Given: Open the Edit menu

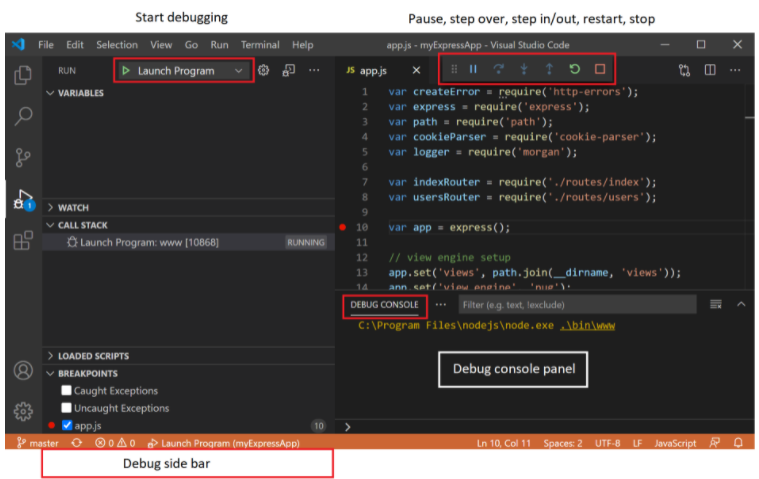Looking at the screenshot, I should point(75,45).
